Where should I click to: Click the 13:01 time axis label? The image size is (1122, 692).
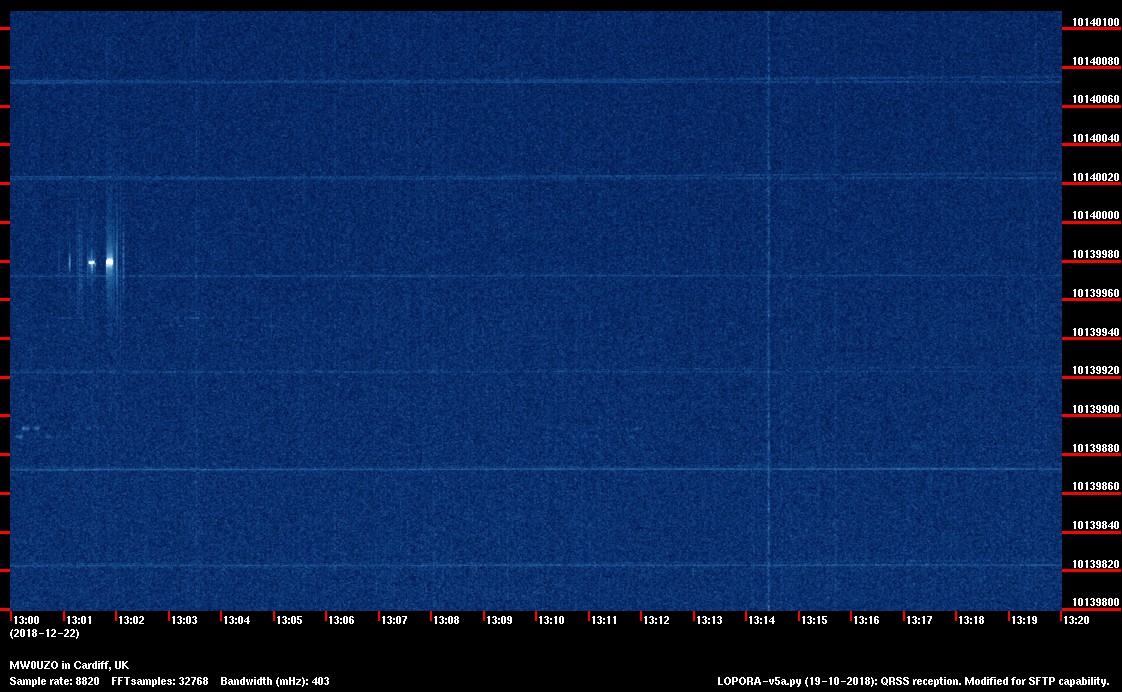(78, 620)
